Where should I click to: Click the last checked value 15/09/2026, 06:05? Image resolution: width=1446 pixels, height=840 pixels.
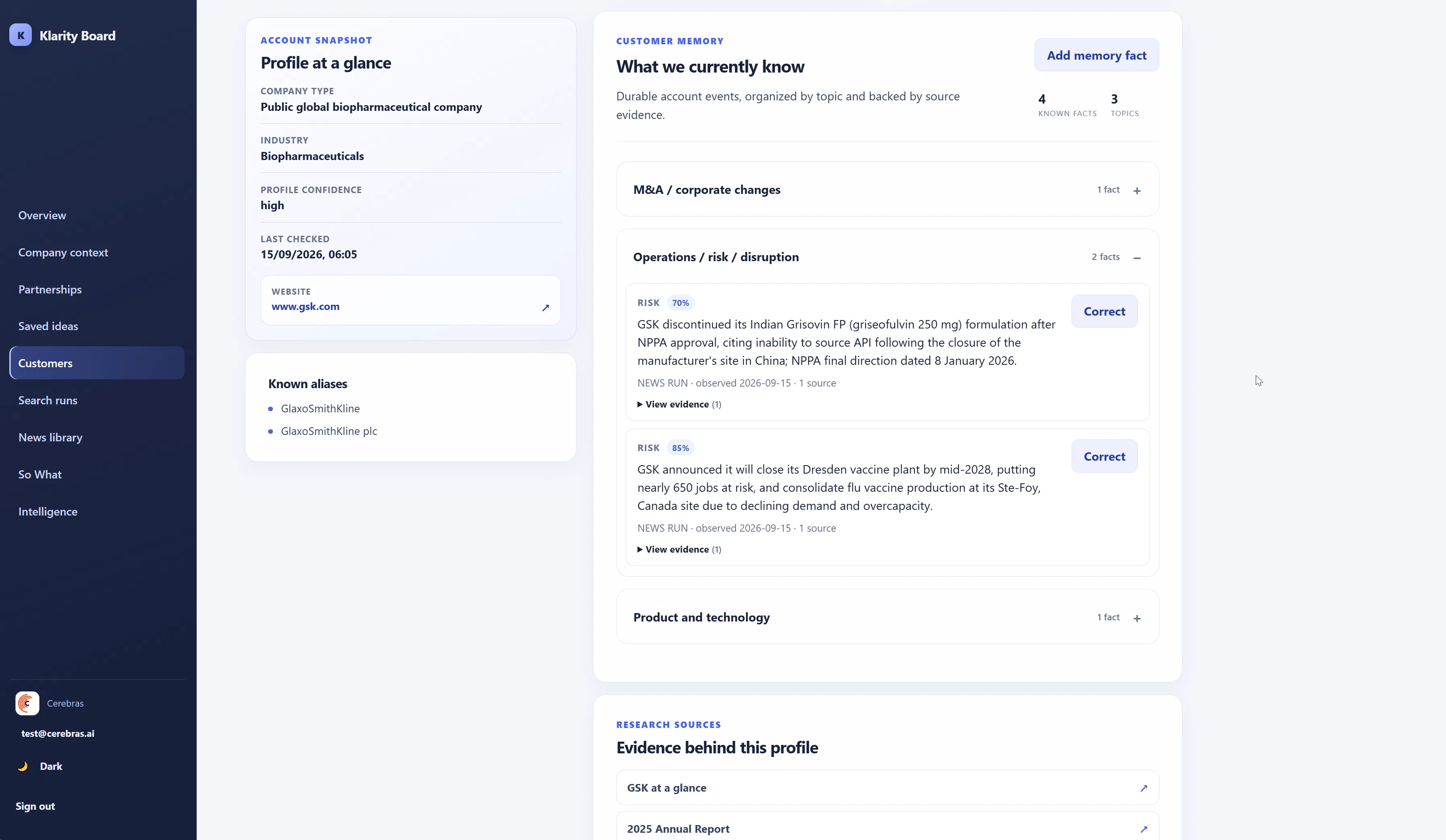click(x=309, y=254)
